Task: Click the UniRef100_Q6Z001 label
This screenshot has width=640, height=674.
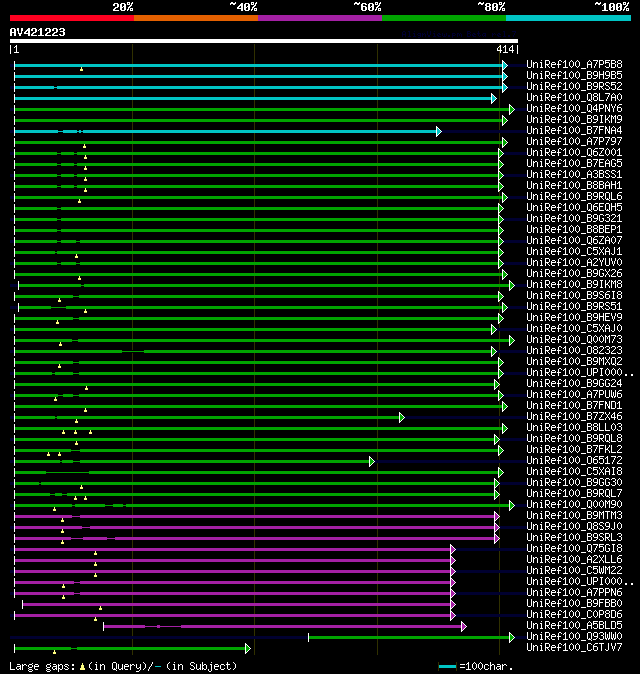Action: (x=574, y=153)
